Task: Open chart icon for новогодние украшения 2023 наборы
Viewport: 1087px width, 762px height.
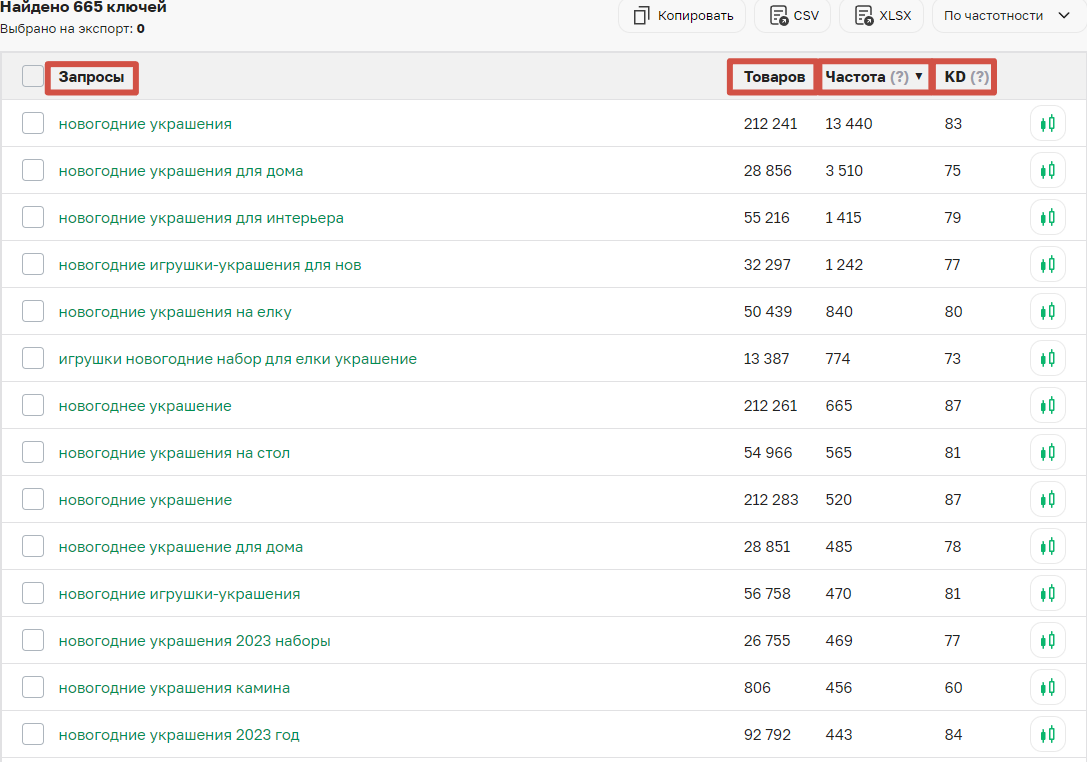Action: point(1047,641)
